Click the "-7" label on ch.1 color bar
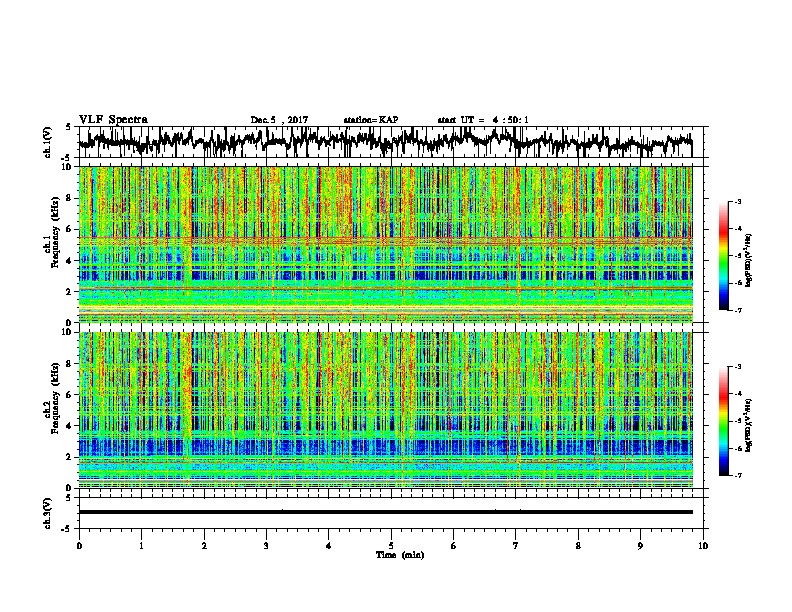 737,310
